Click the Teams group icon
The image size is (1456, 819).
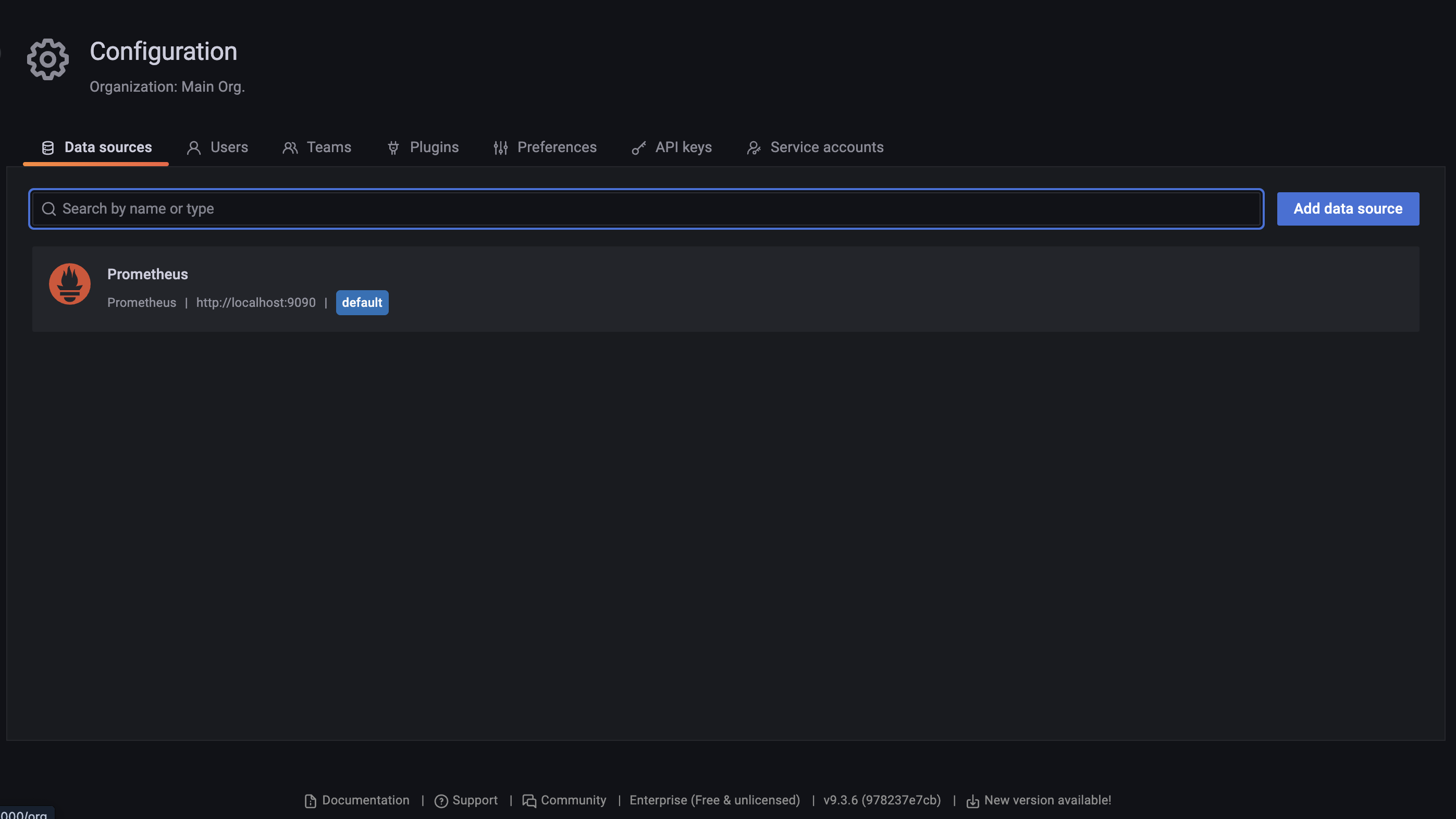coord(290,148)
